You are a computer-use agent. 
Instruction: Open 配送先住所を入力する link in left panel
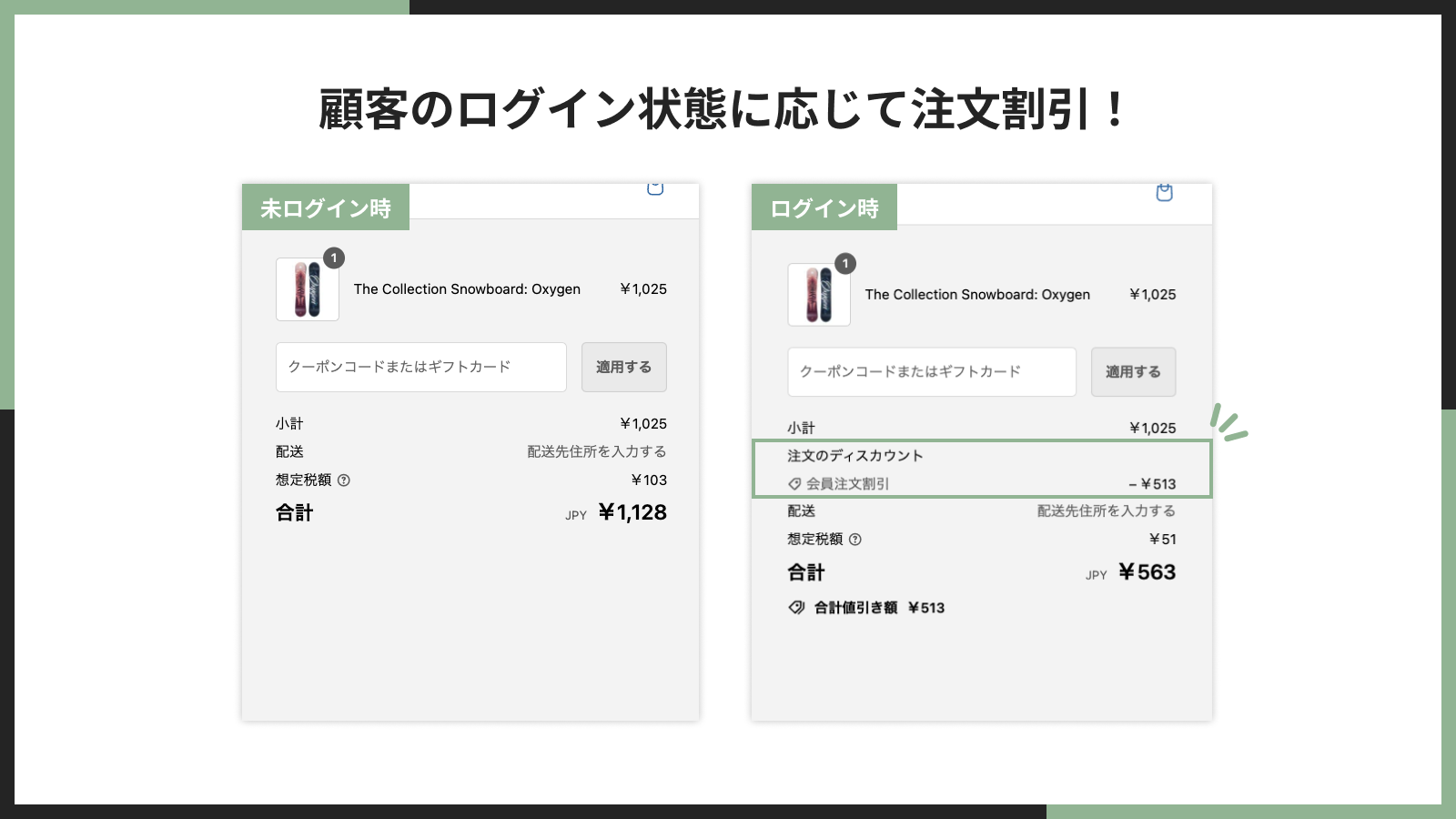595,450
